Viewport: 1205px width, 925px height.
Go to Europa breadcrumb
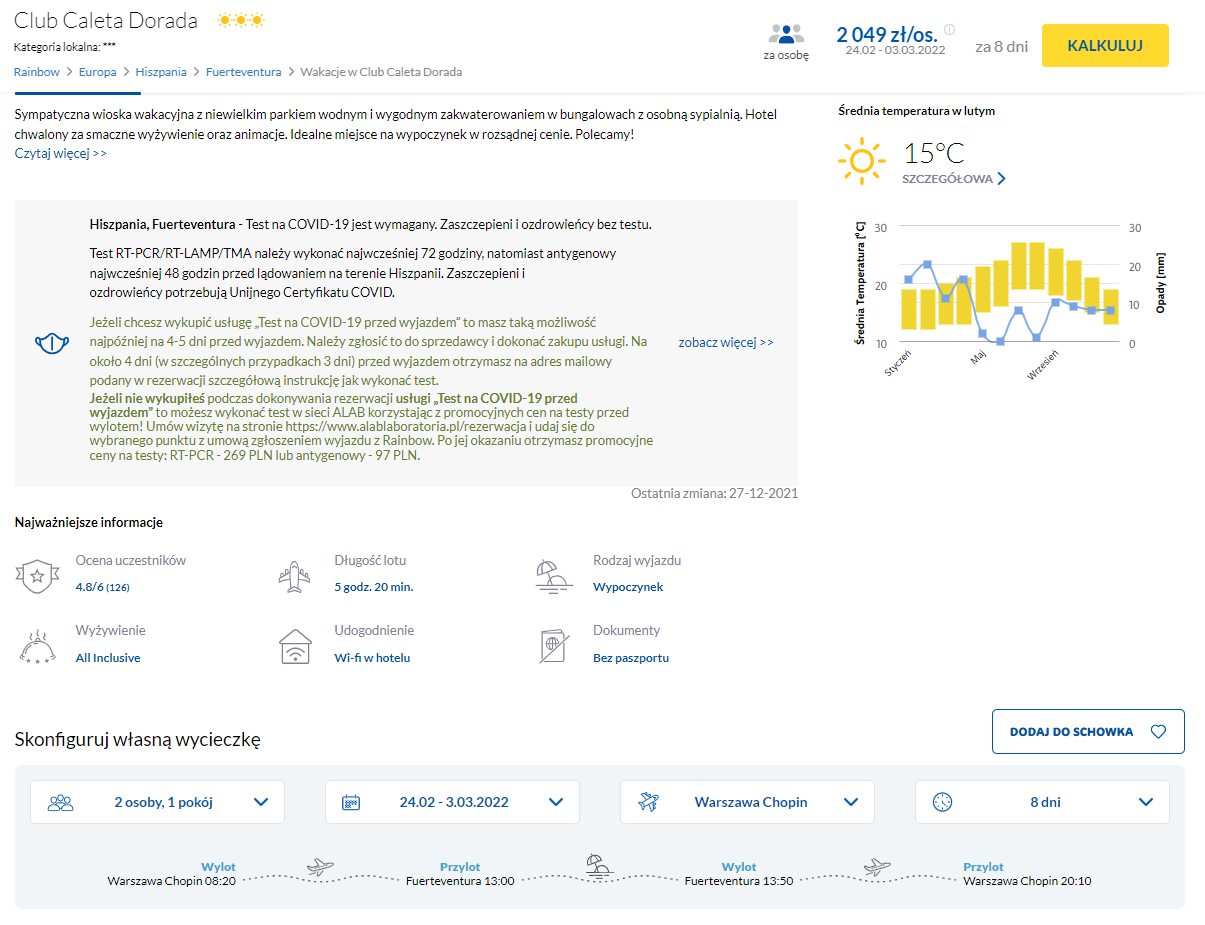[x=97, y=72]
